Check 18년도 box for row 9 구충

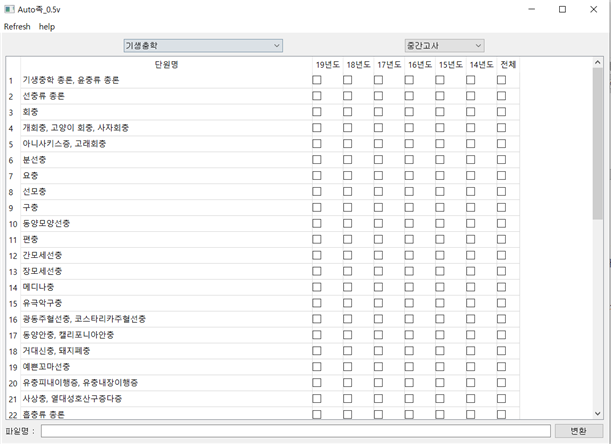pos(348,207)
